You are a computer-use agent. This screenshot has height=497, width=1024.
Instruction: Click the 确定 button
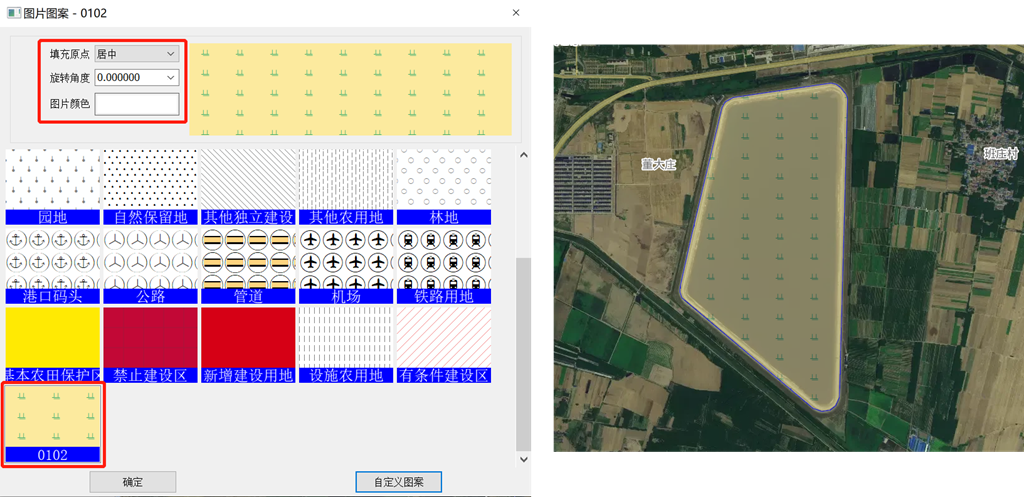[132, 482]
